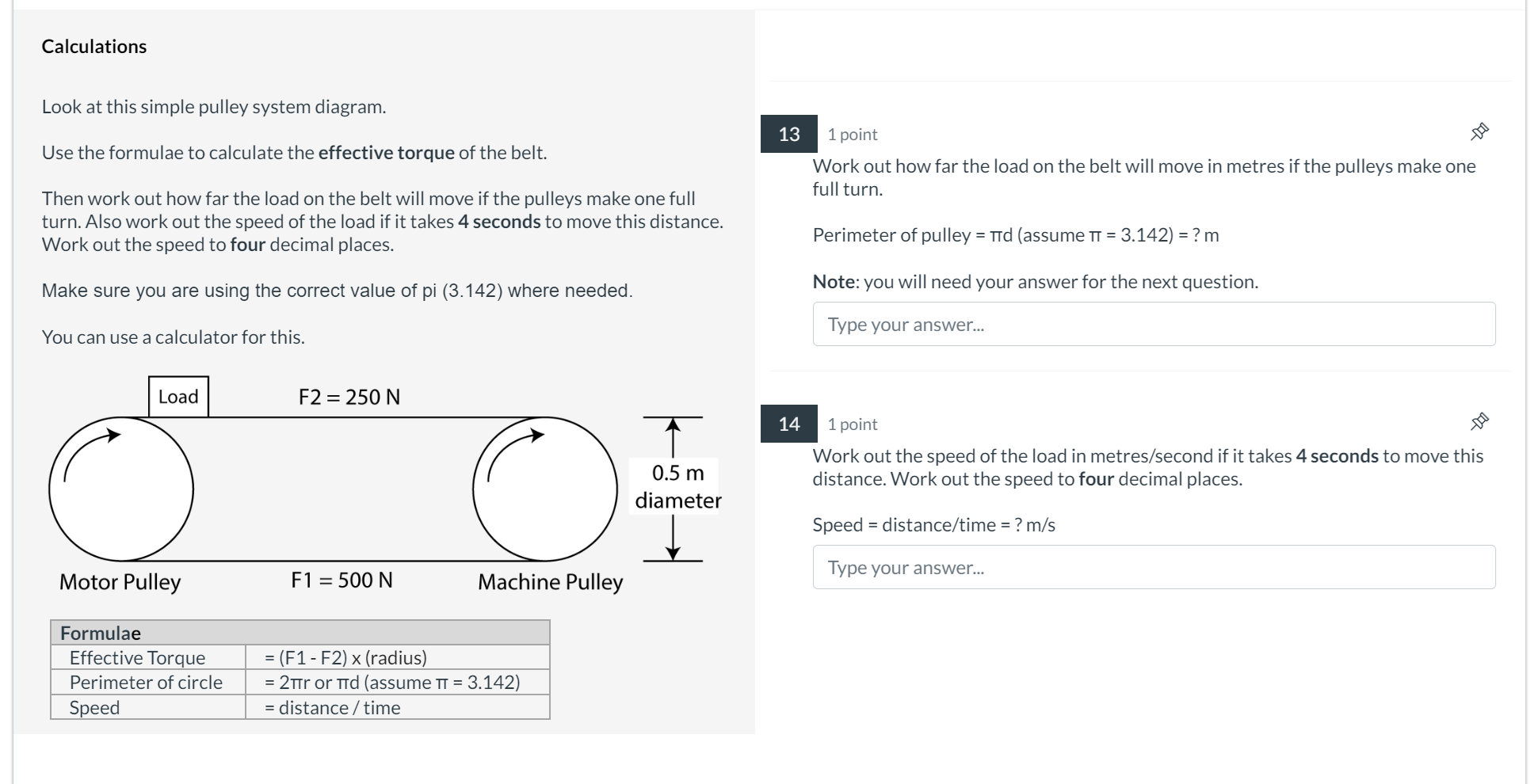Click the question 13 number badge
This screenshot has width=1534, height=784.
point(789,135)
